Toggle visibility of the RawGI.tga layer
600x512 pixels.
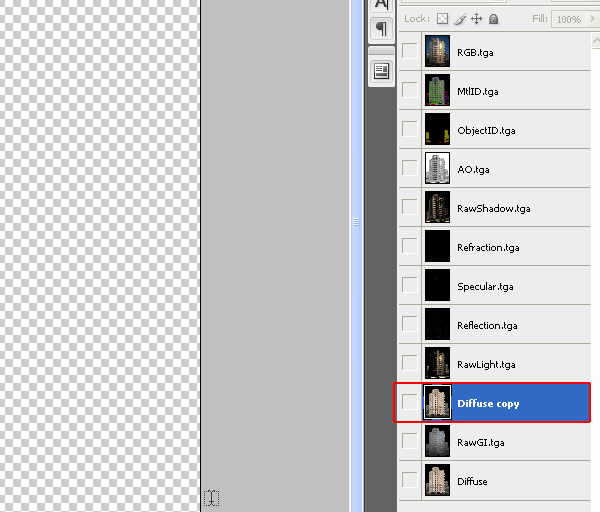point(410,442)
